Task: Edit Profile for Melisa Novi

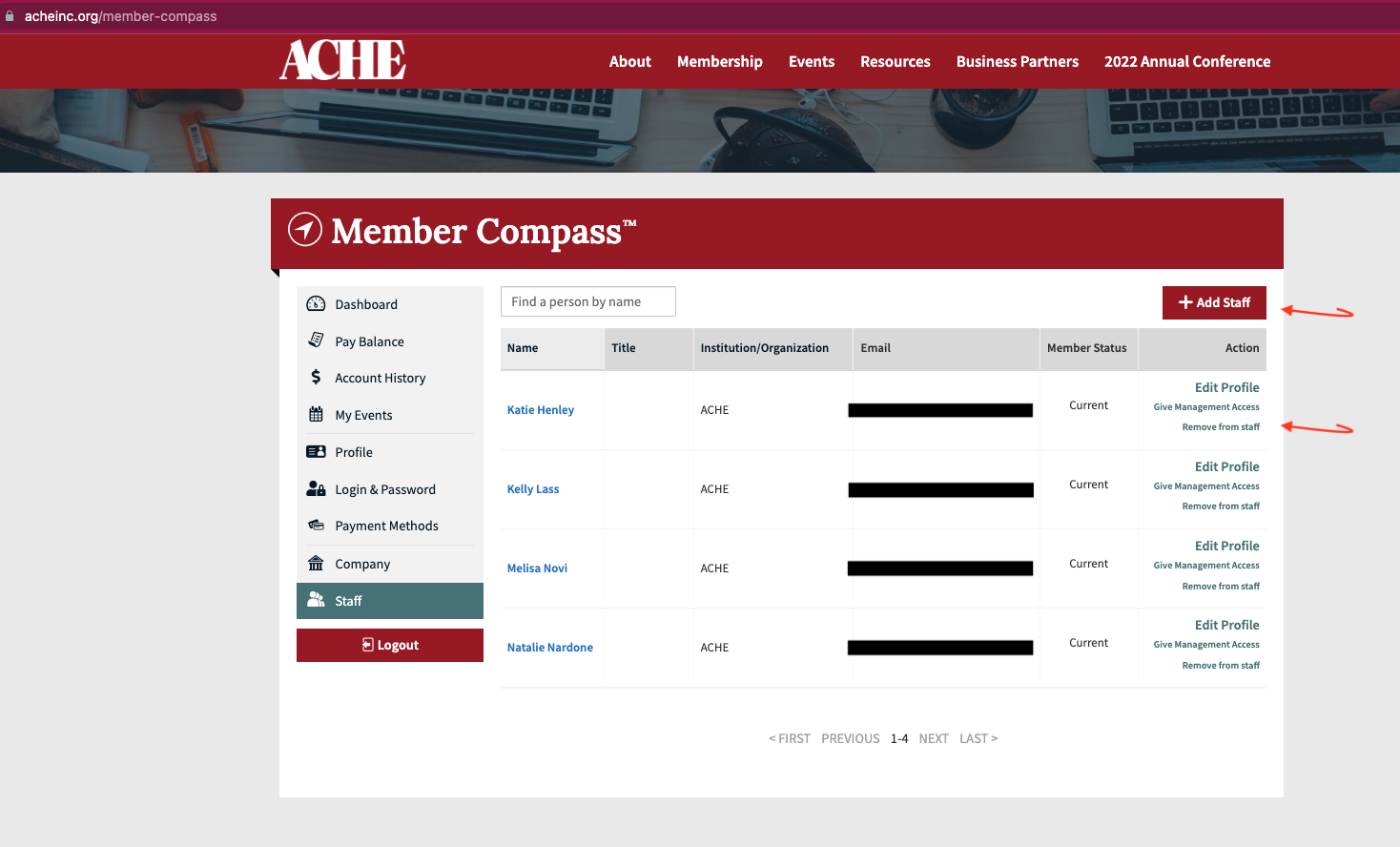Action: click(1226, 546)
